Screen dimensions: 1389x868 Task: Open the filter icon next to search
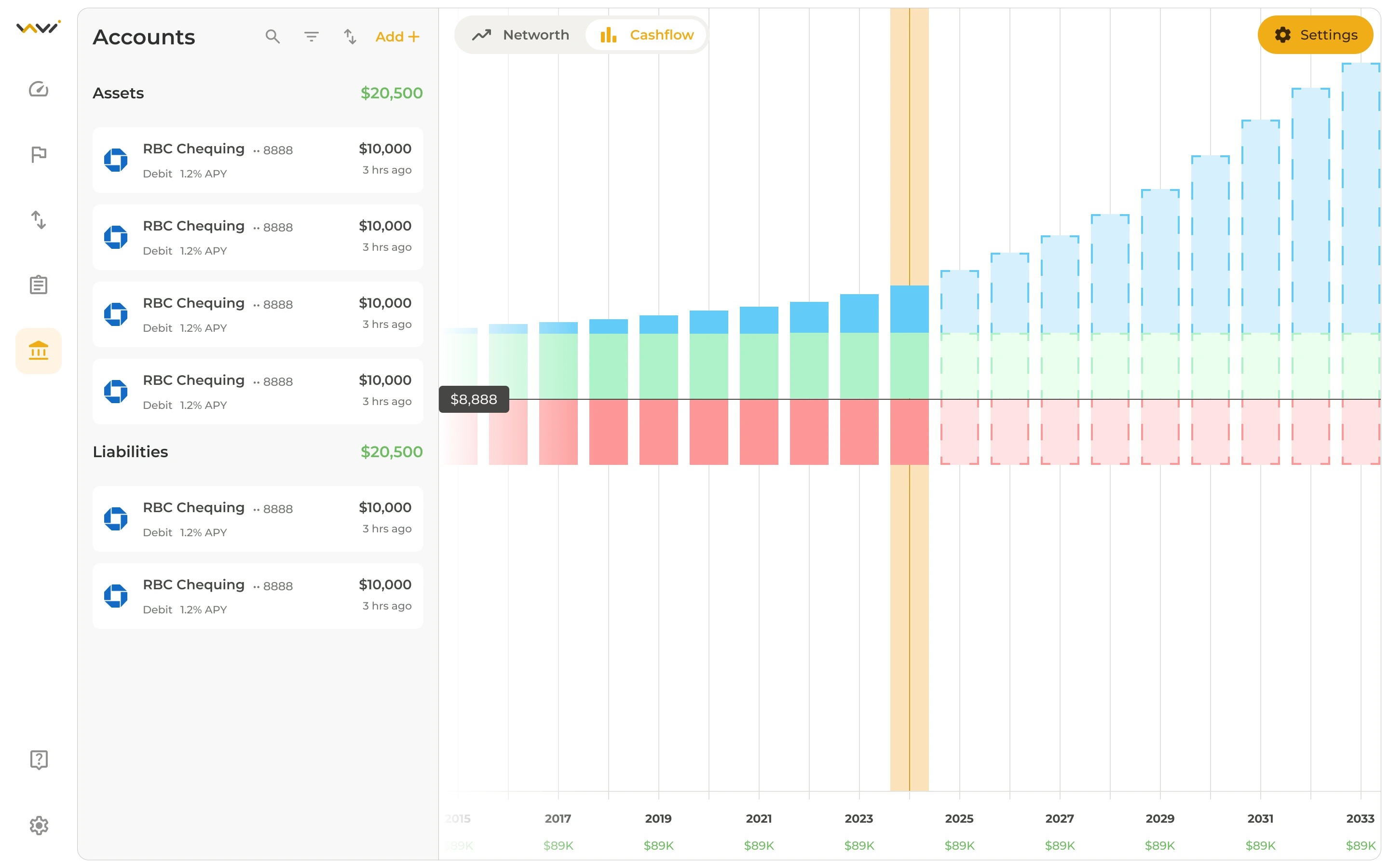click(311, 36)
